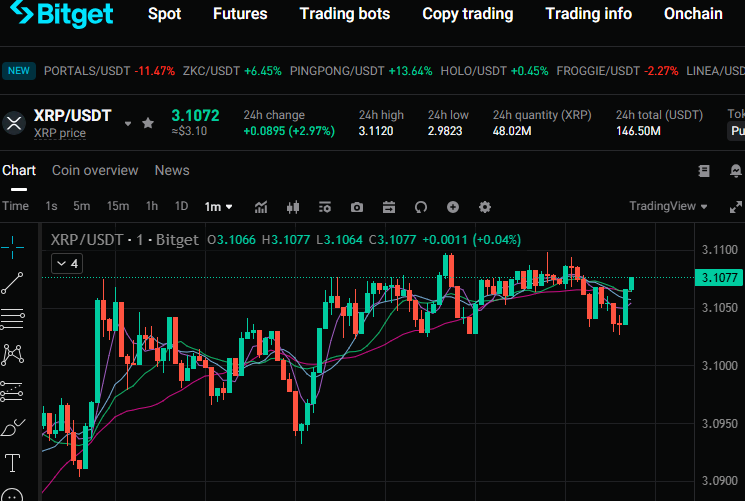Screen dimensions: 745x501
Task: Select the brush drawing tool
Action: [13, 428]
